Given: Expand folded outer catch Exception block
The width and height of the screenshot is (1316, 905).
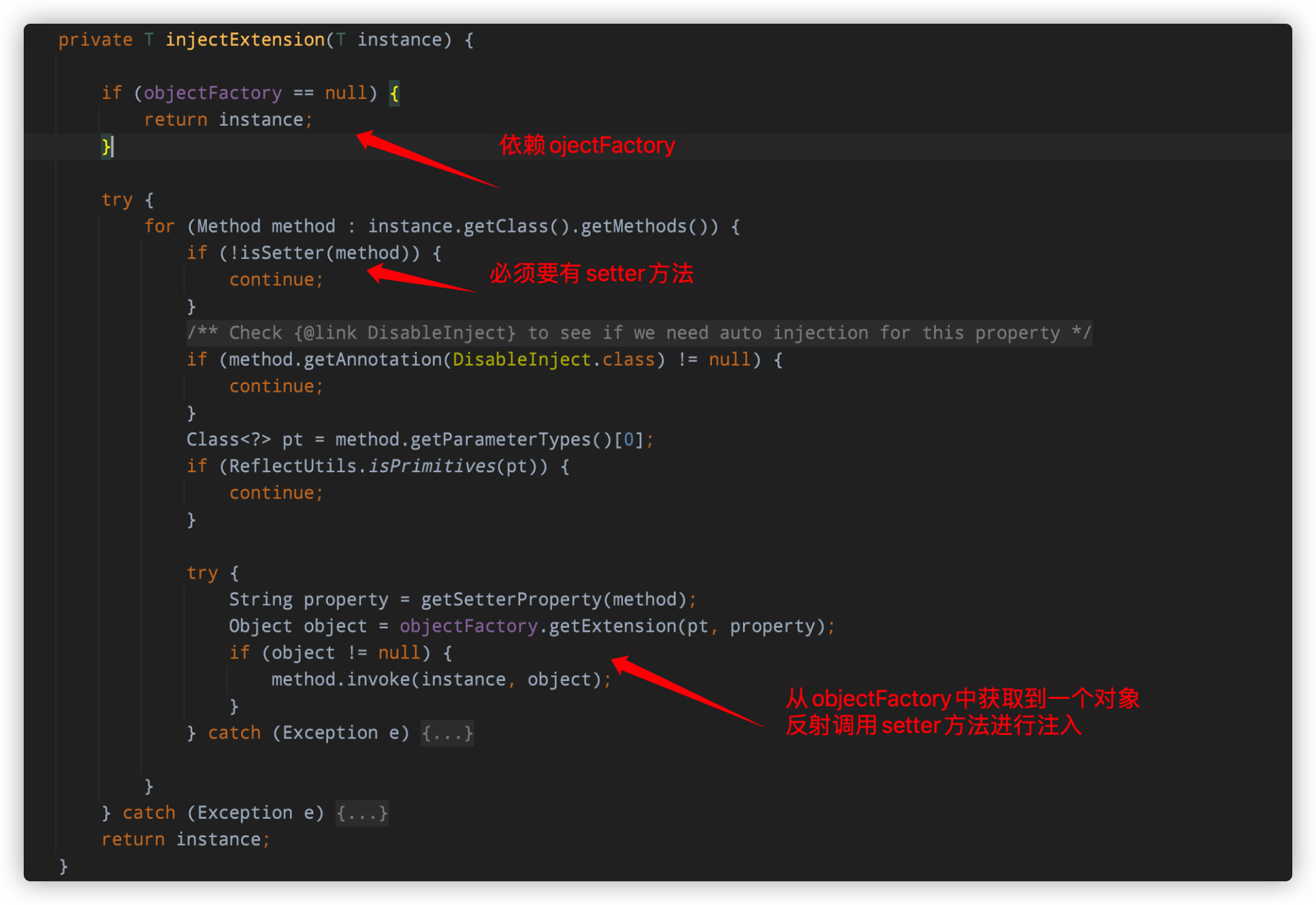Looking at the screenshot, I should coord(362,813).
